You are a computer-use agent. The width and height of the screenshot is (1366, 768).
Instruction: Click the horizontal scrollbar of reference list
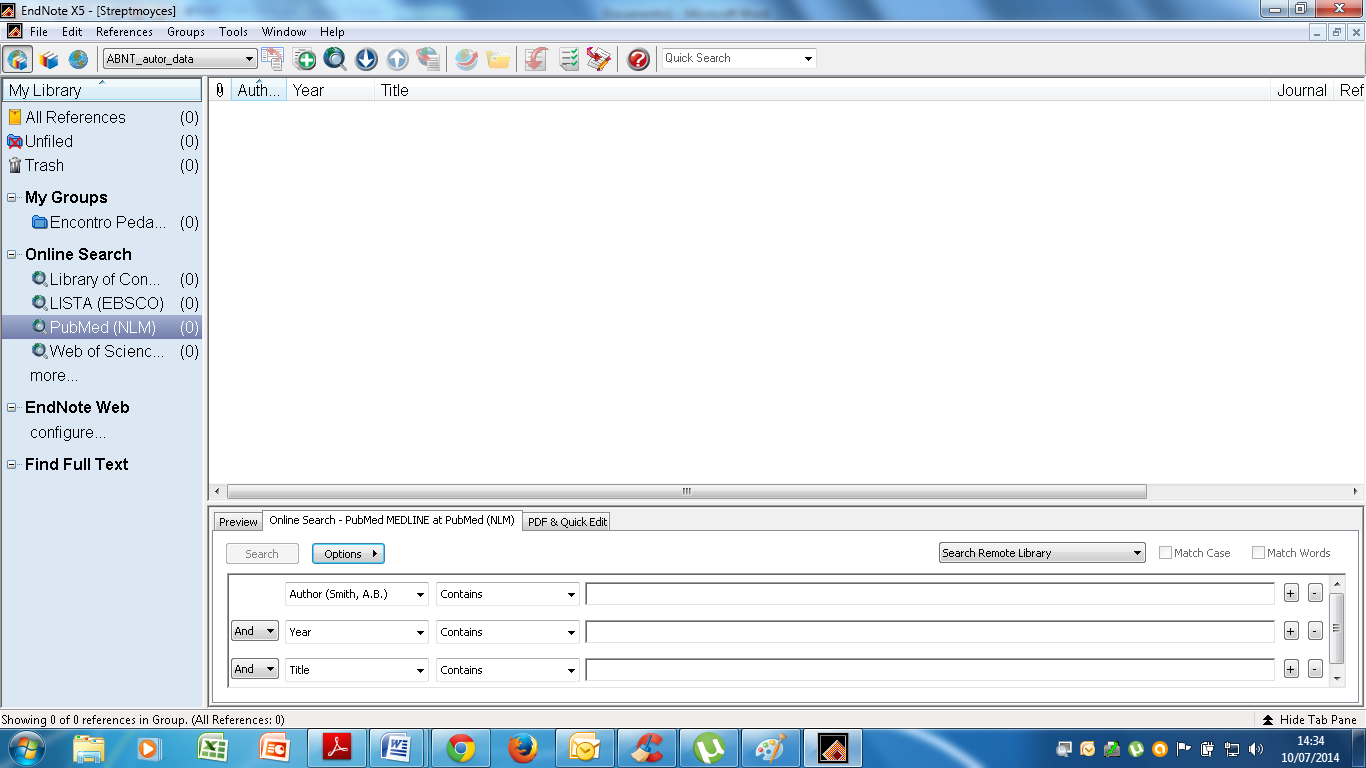[686, 492]
